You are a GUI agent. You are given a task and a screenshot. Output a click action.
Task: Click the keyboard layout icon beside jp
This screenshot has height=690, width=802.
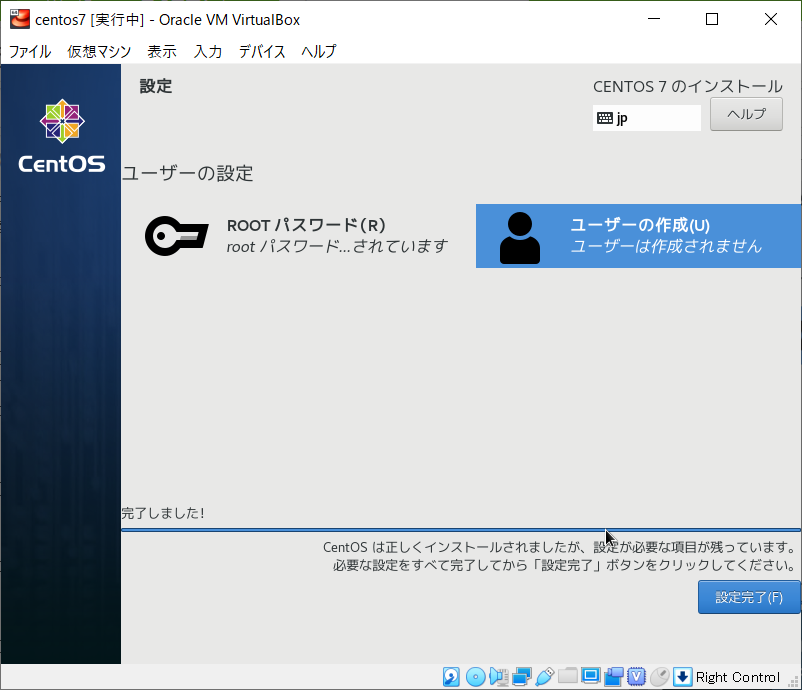[x=605, y=118]
